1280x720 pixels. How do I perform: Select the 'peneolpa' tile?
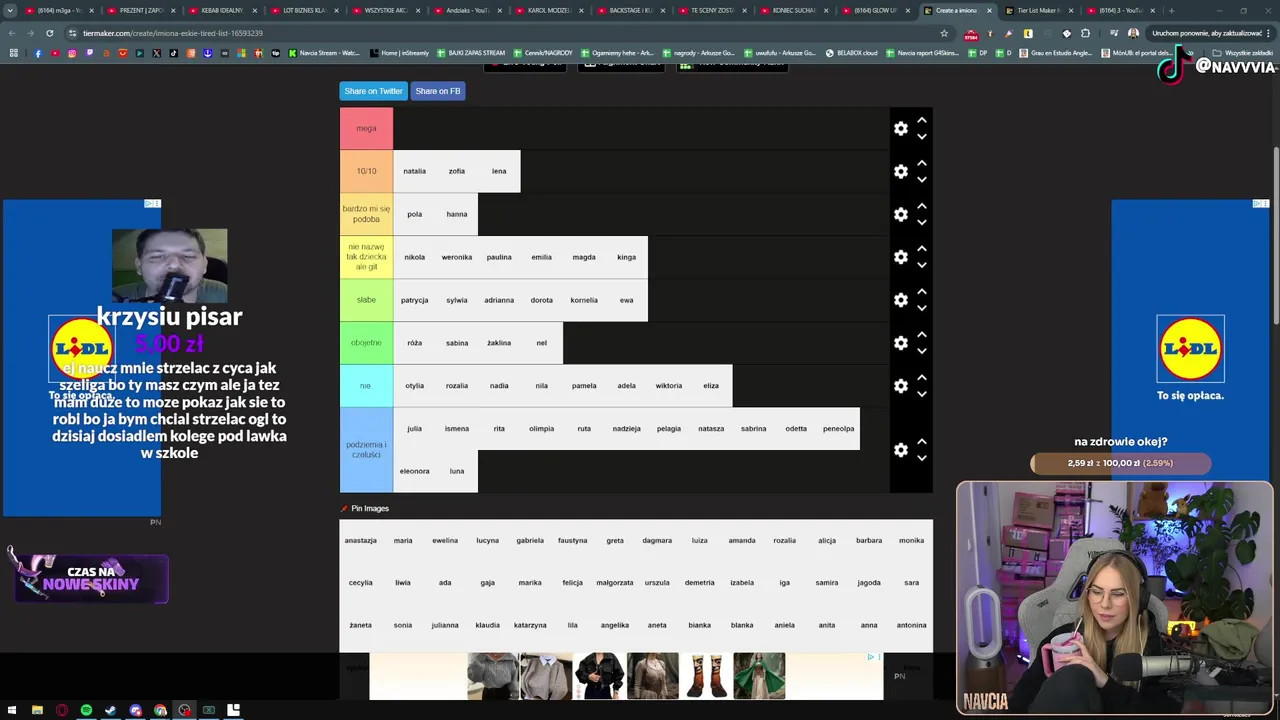point(838,429)
